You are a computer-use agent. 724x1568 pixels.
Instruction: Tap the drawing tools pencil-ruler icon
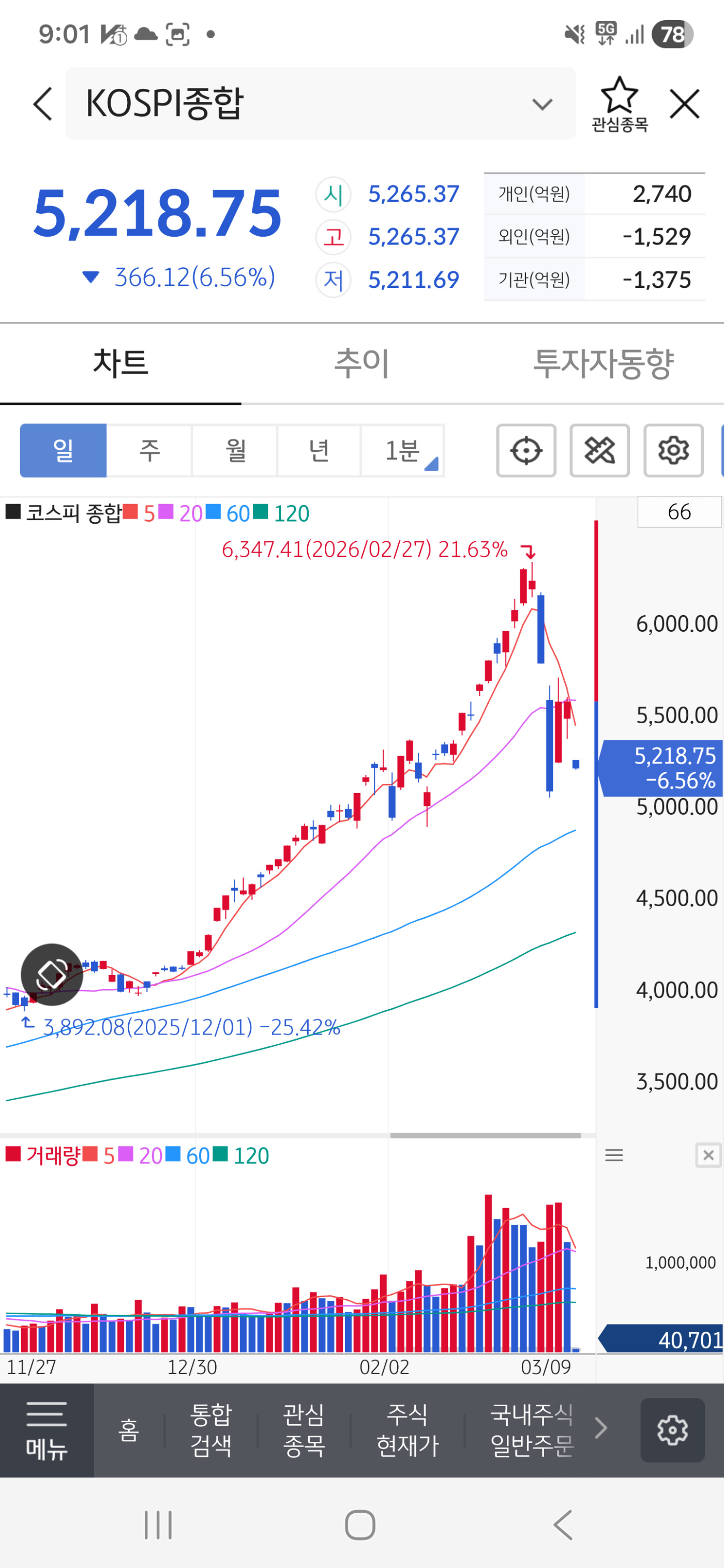tap(599, 450)
